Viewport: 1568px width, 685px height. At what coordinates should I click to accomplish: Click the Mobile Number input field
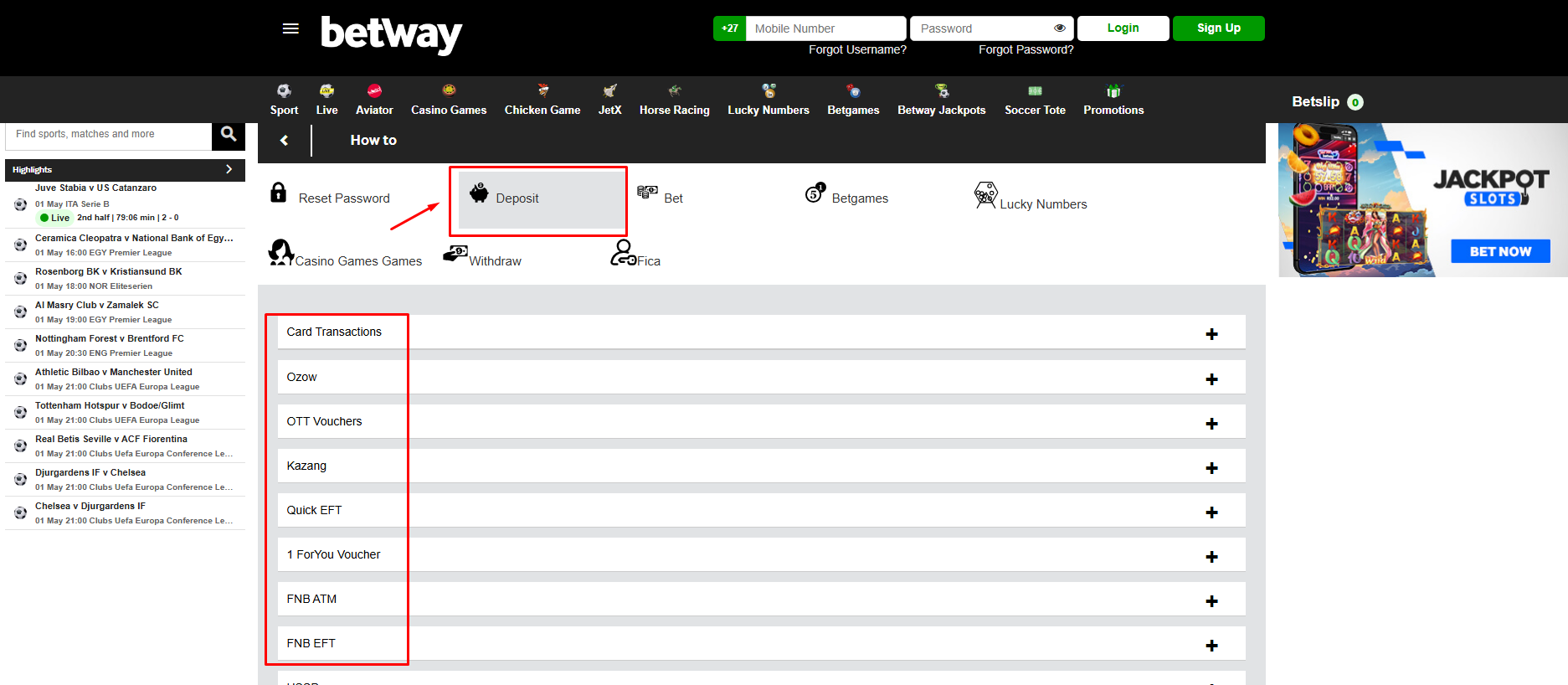825,28
